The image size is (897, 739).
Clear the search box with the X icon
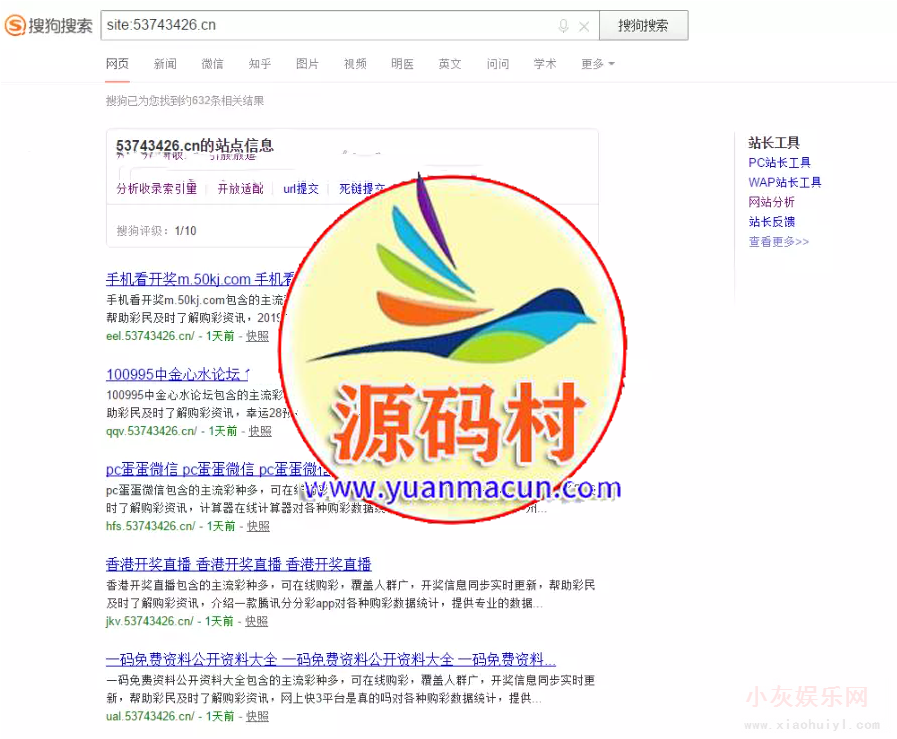coord(584,26)
